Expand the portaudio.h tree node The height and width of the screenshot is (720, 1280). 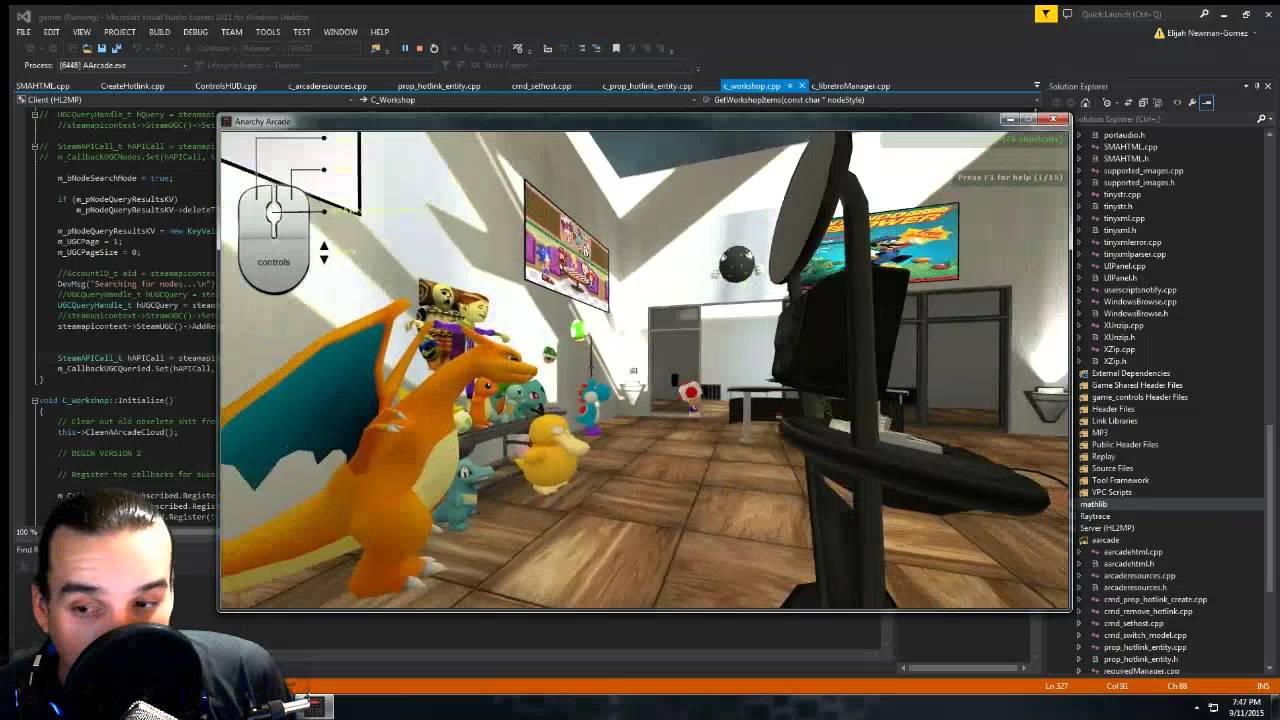click(1079, 135)
